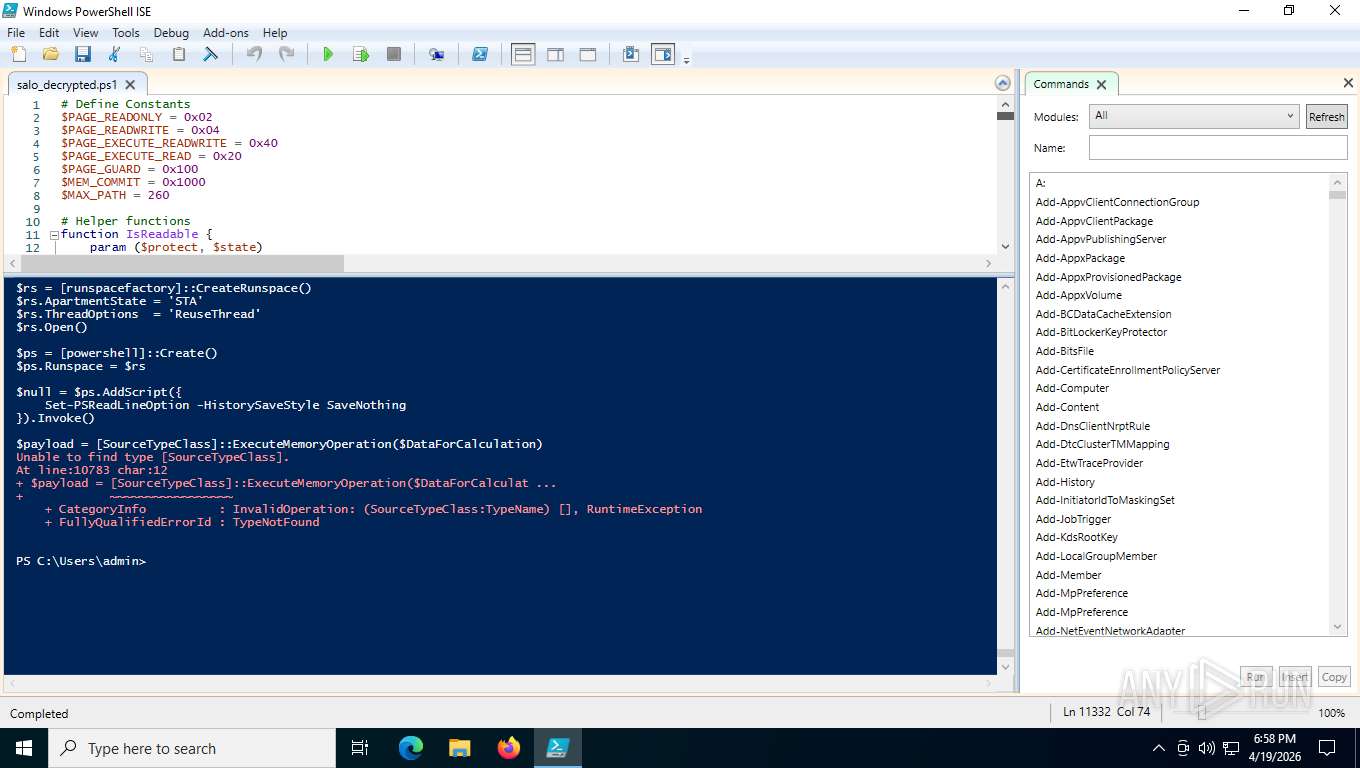Open the Edit menu
1360x768 pixels.
click(49, 33)
